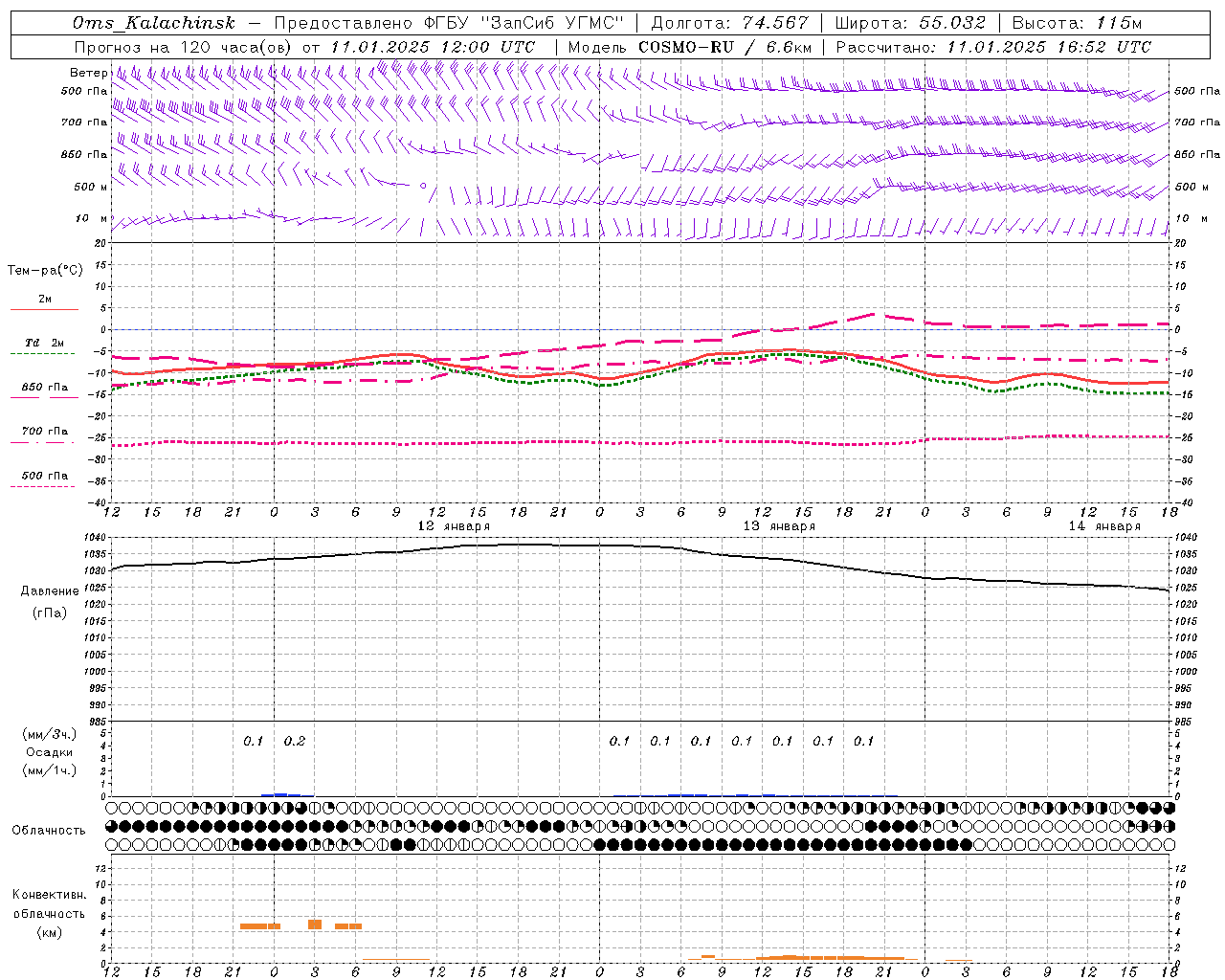Click the 13 января date label
1225x980 pixels.
[x=779, y=526]
